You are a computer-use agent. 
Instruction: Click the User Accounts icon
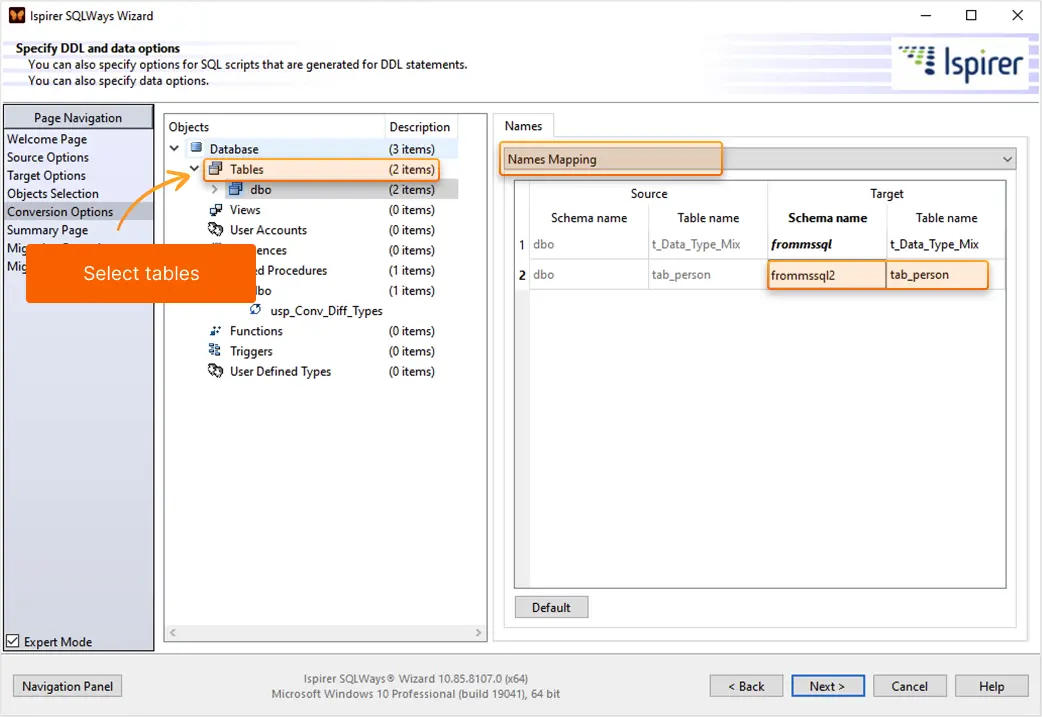(215, 229)
